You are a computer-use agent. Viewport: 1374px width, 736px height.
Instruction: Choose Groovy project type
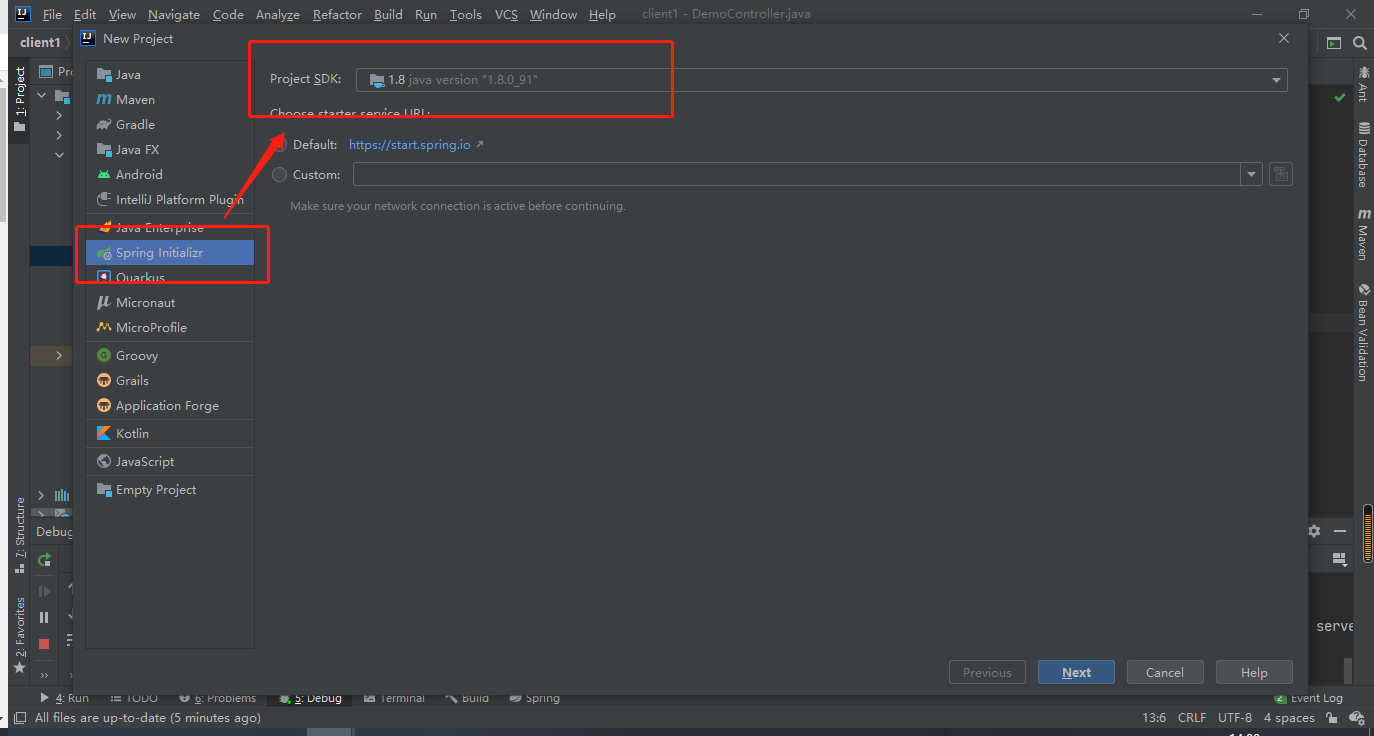tap(170, 355)
